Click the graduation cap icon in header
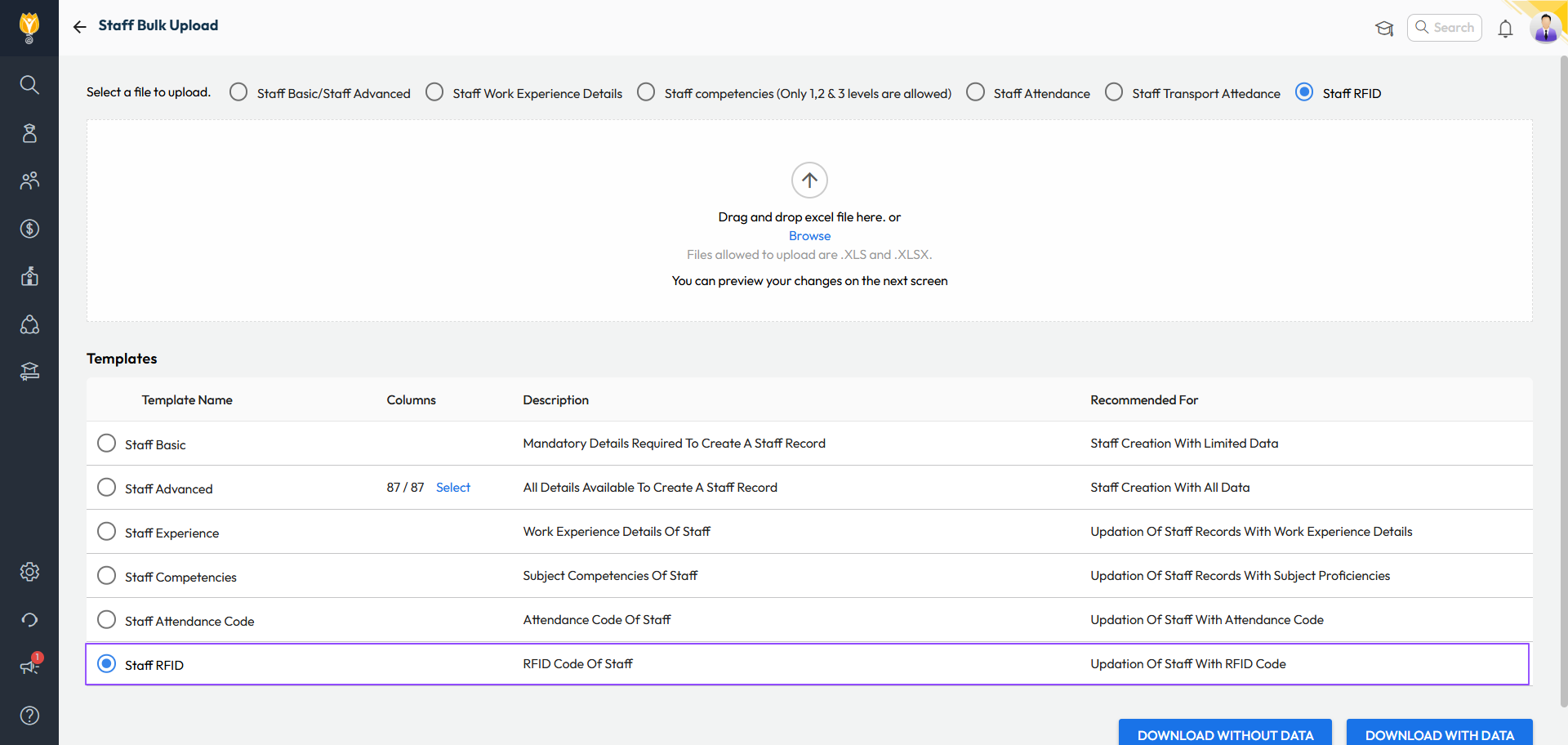1568x745 pixels. [1384, 29]
